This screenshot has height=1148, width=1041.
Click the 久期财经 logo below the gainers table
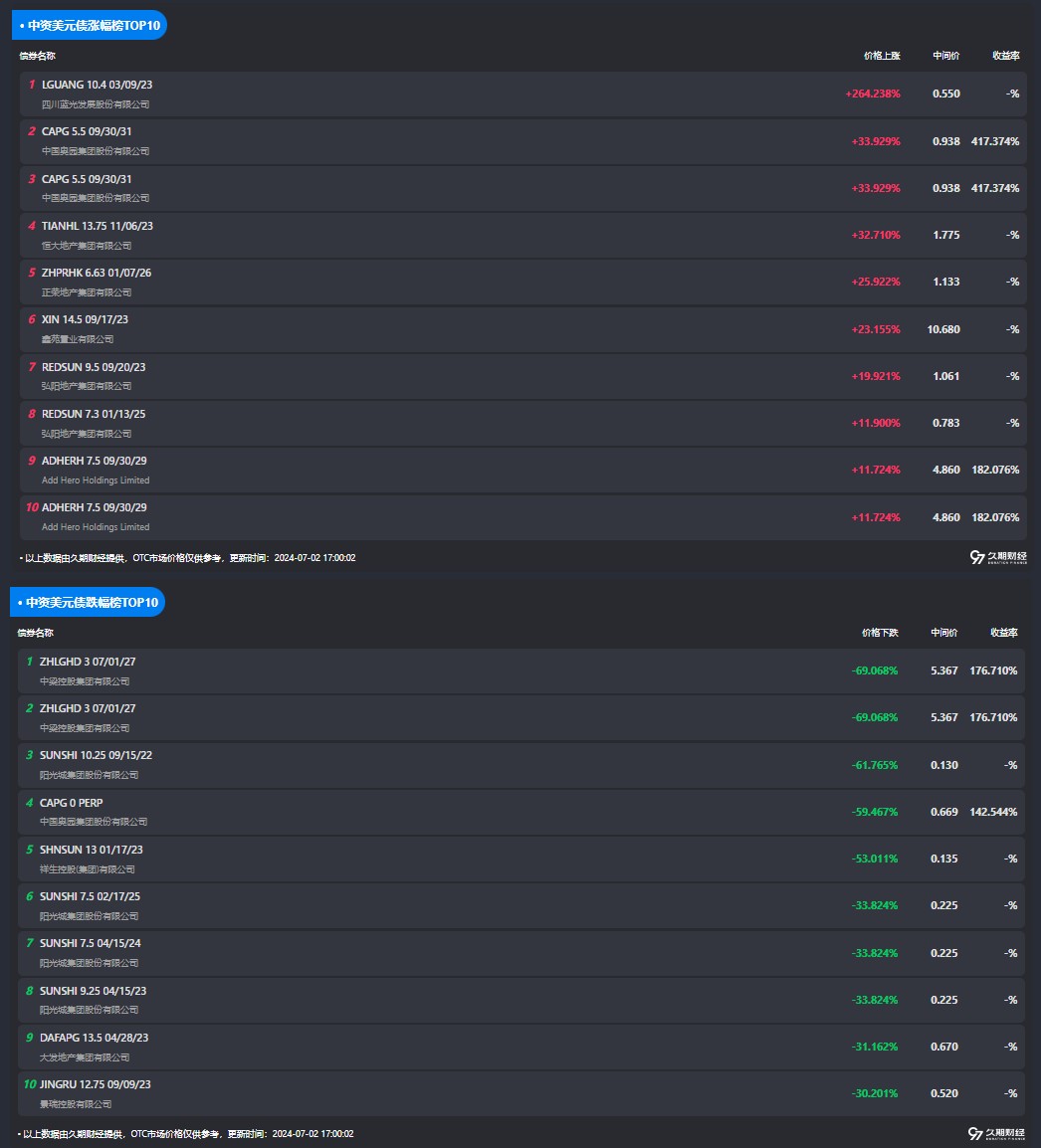point(996,558)
